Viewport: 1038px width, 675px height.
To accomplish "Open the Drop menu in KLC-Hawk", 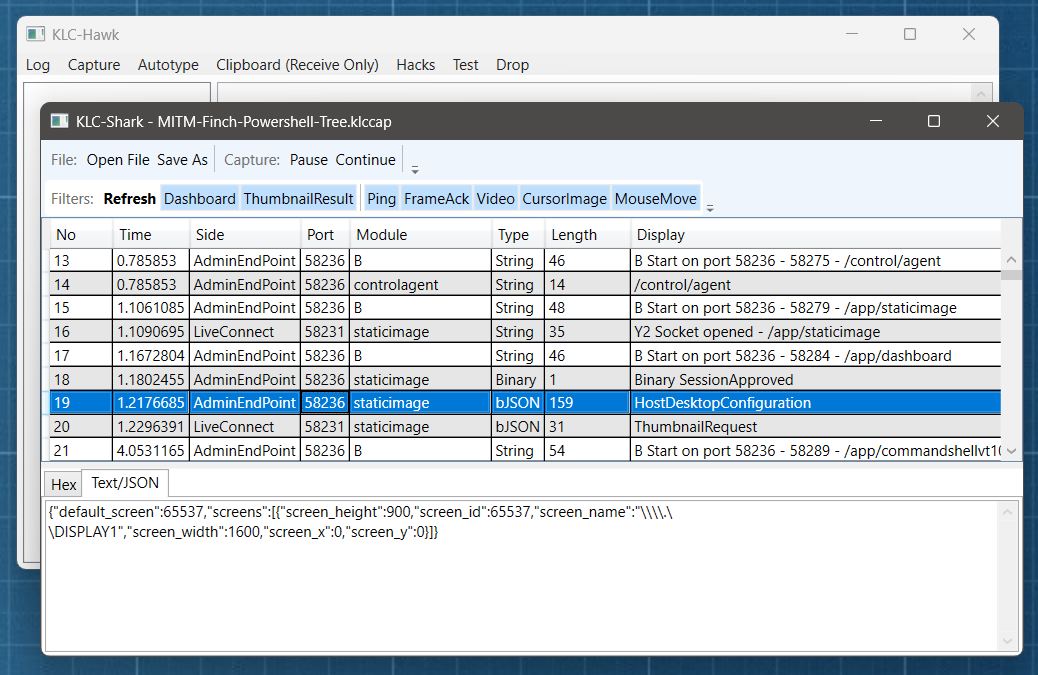I will pyautogui.click(x=512, y=65).
